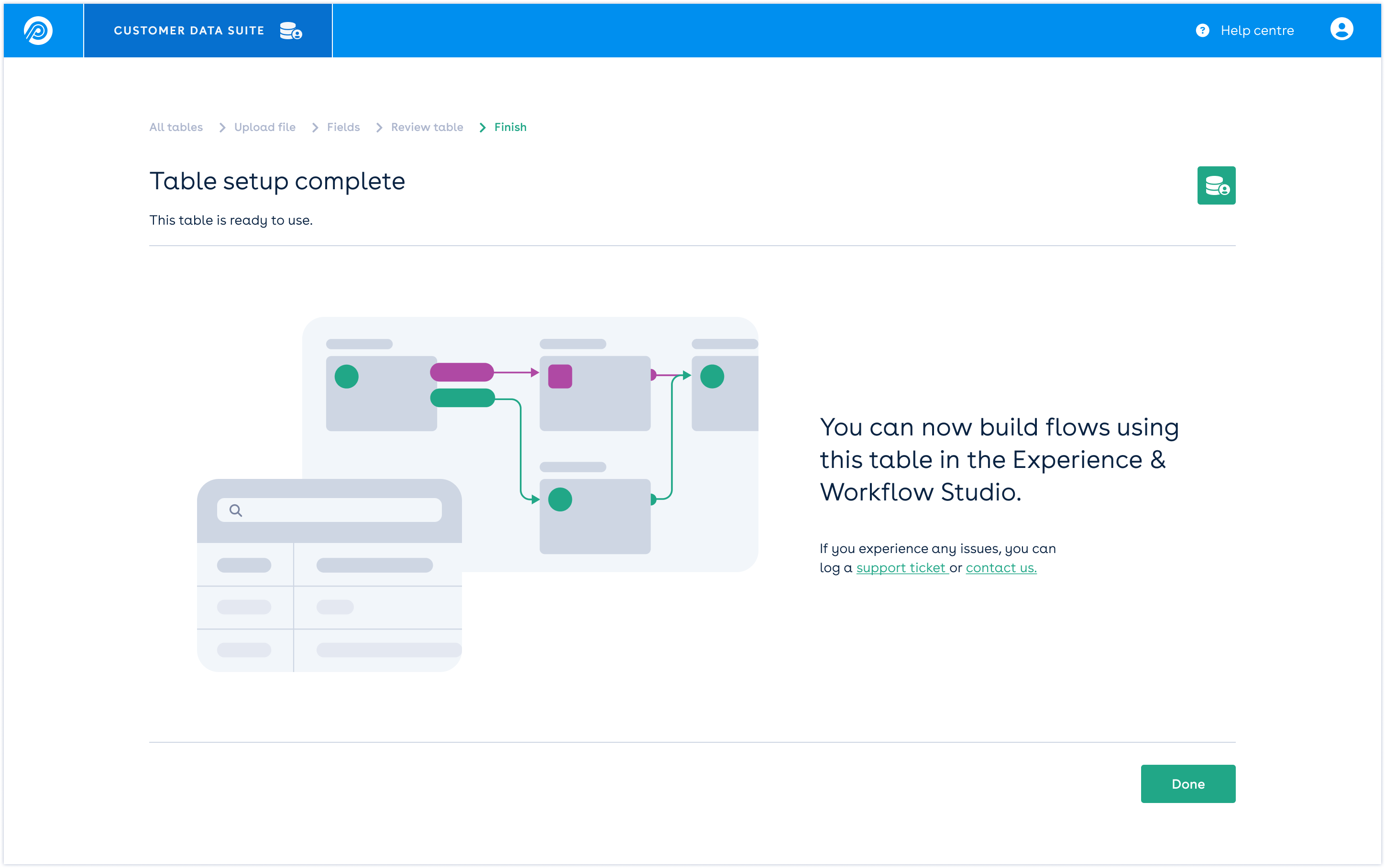Viewport: 1385px width, 868px height.
Task: Click the database icon beside Customer Data Suite
Action: pos(291,31)
